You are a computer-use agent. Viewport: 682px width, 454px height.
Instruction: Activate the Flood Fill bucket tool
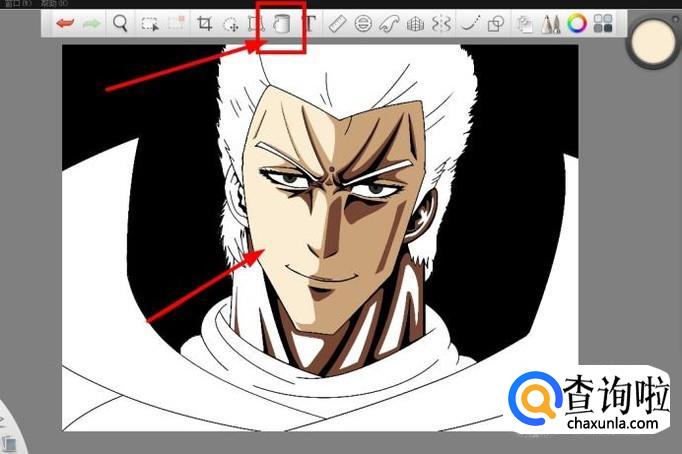[x=281, y=23]
